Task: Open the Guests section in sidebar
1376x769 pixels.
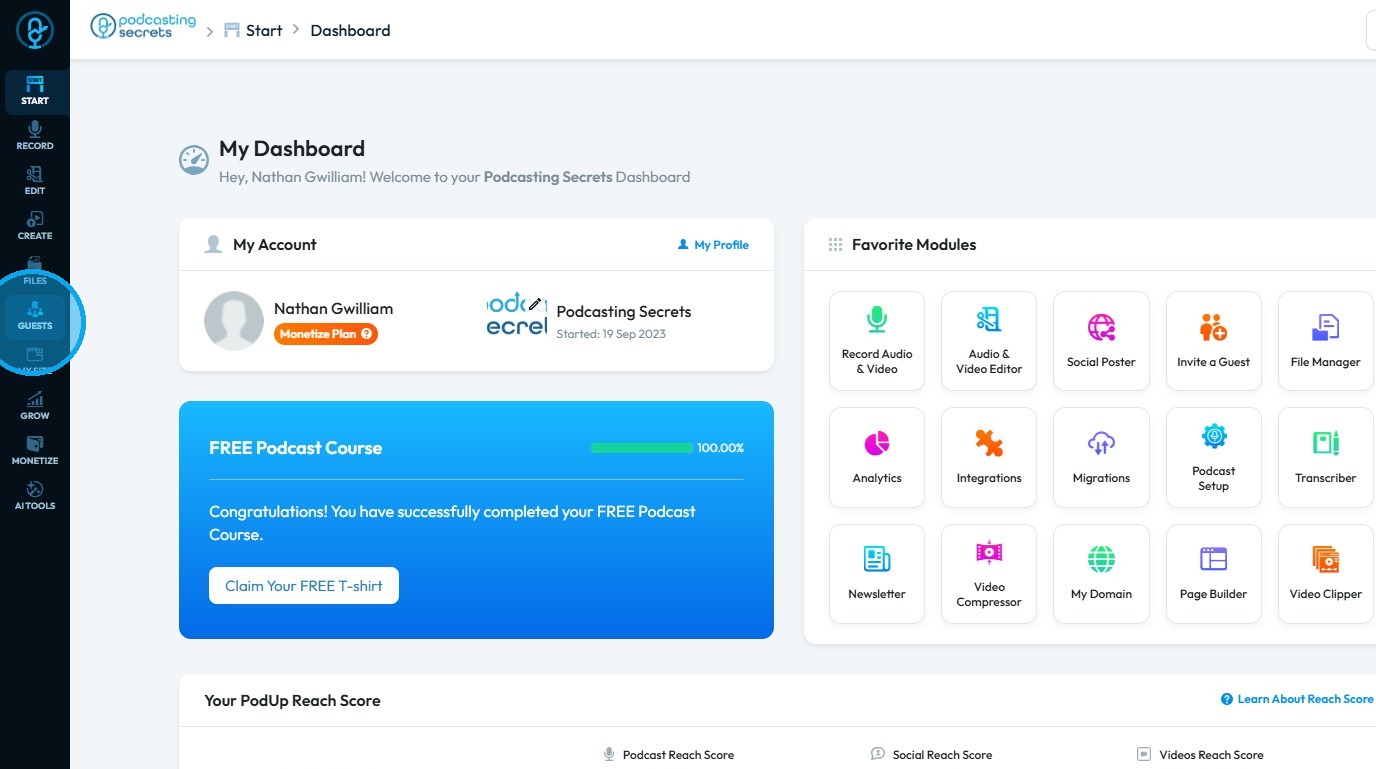Action: (35, 317)
